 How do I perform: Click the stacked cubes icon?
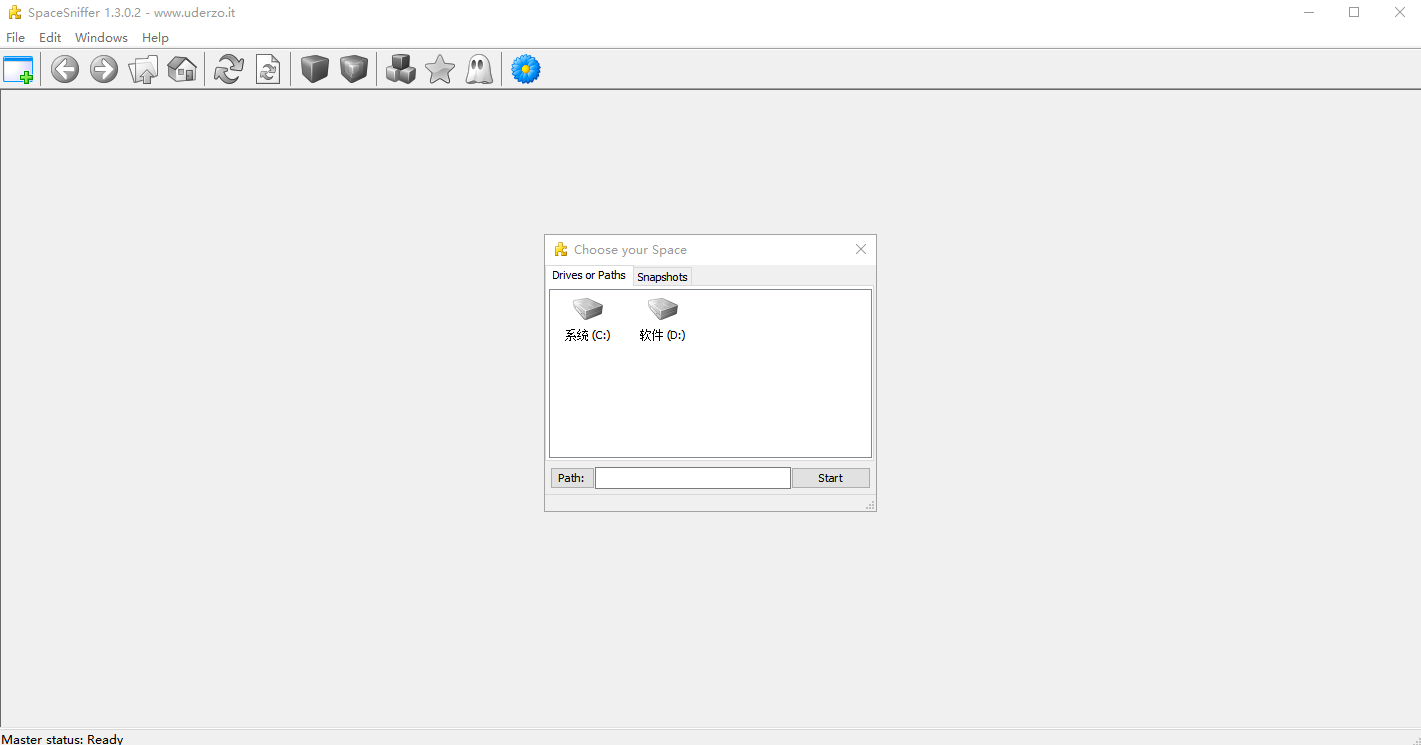click(401, 70)
